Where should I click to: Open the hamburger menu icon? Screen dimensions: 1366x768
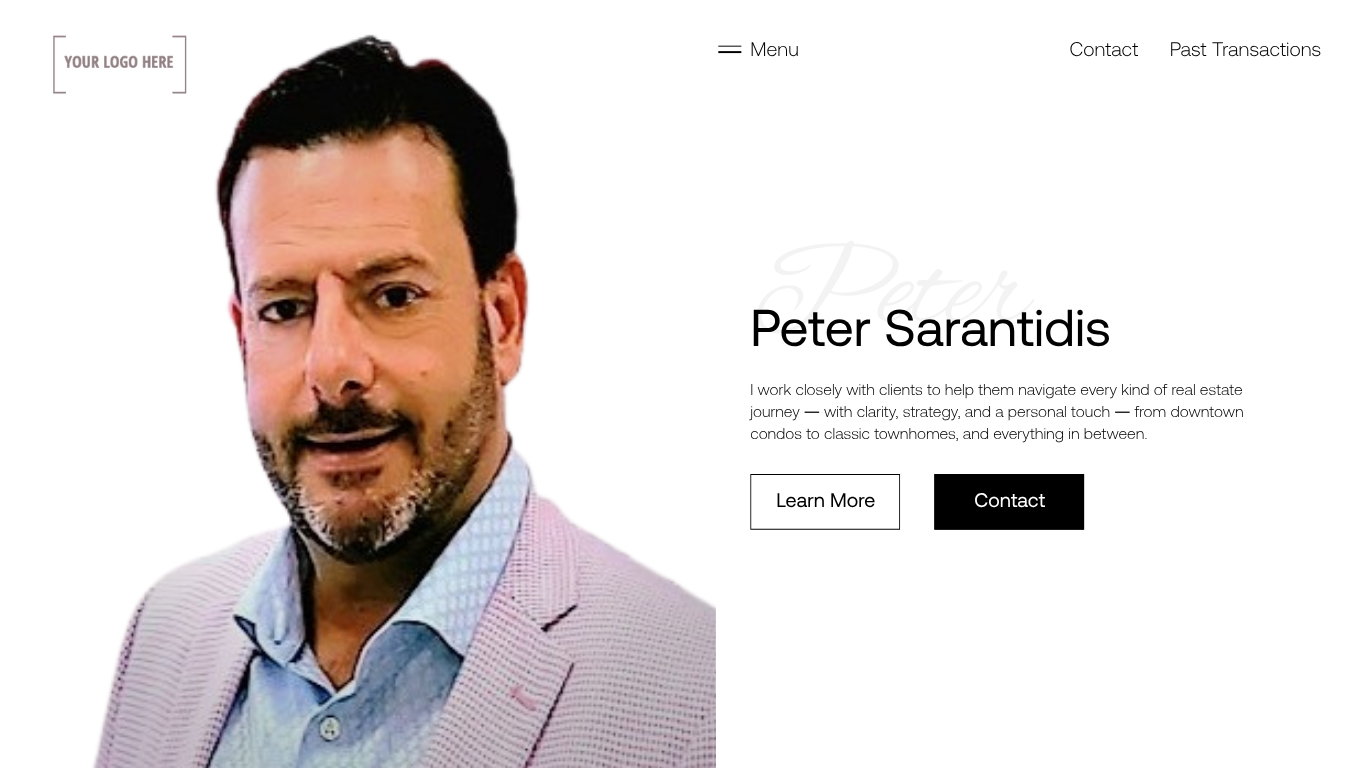(x=729, y=49)
